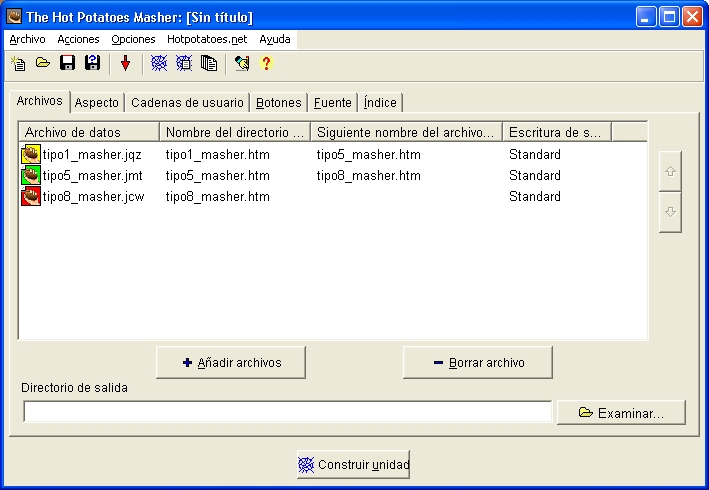The image size is (709, 490).
Task: Open a file with the folder icon
Action: (43, 64)
